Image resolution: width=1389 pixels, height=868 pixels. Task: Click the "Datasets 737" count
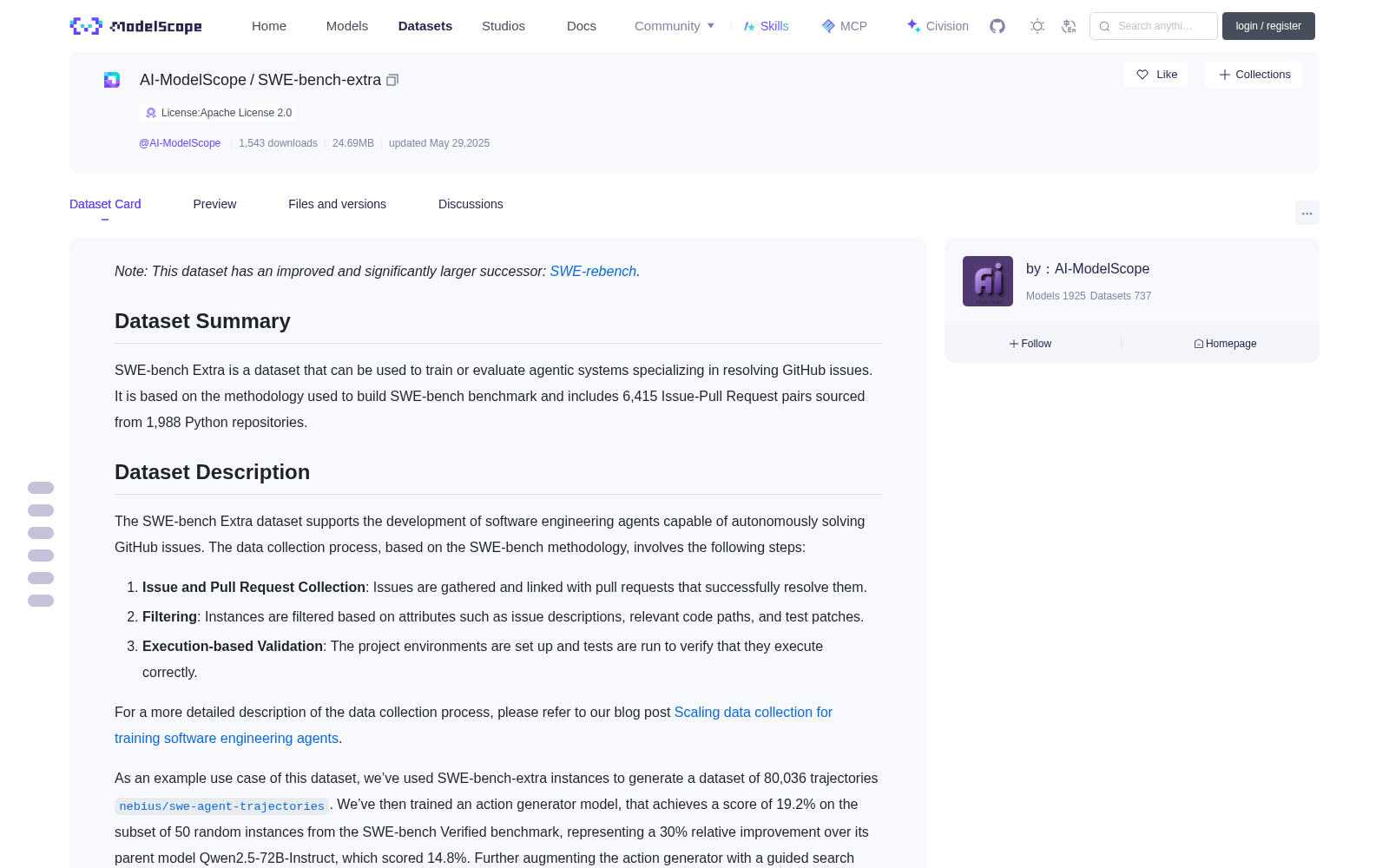tap(1121, 296)
